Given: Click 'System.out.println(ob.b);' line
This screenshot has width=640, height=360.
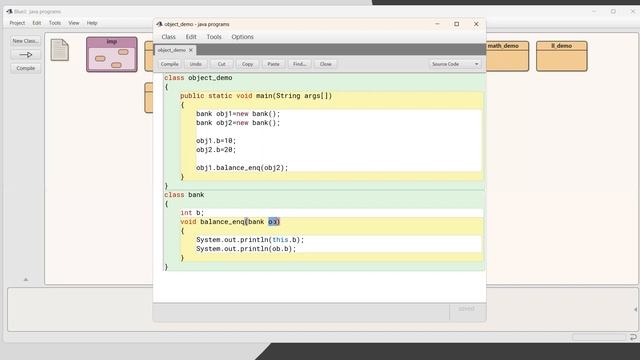Looking at the screenshot, I should coord(246,249).
